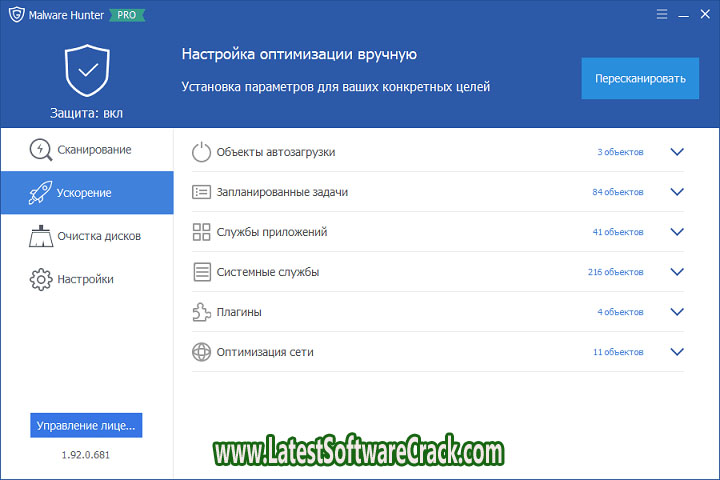Click the Объекты автозагрузки label
This screenshot has width=720, height=480.
276,152
